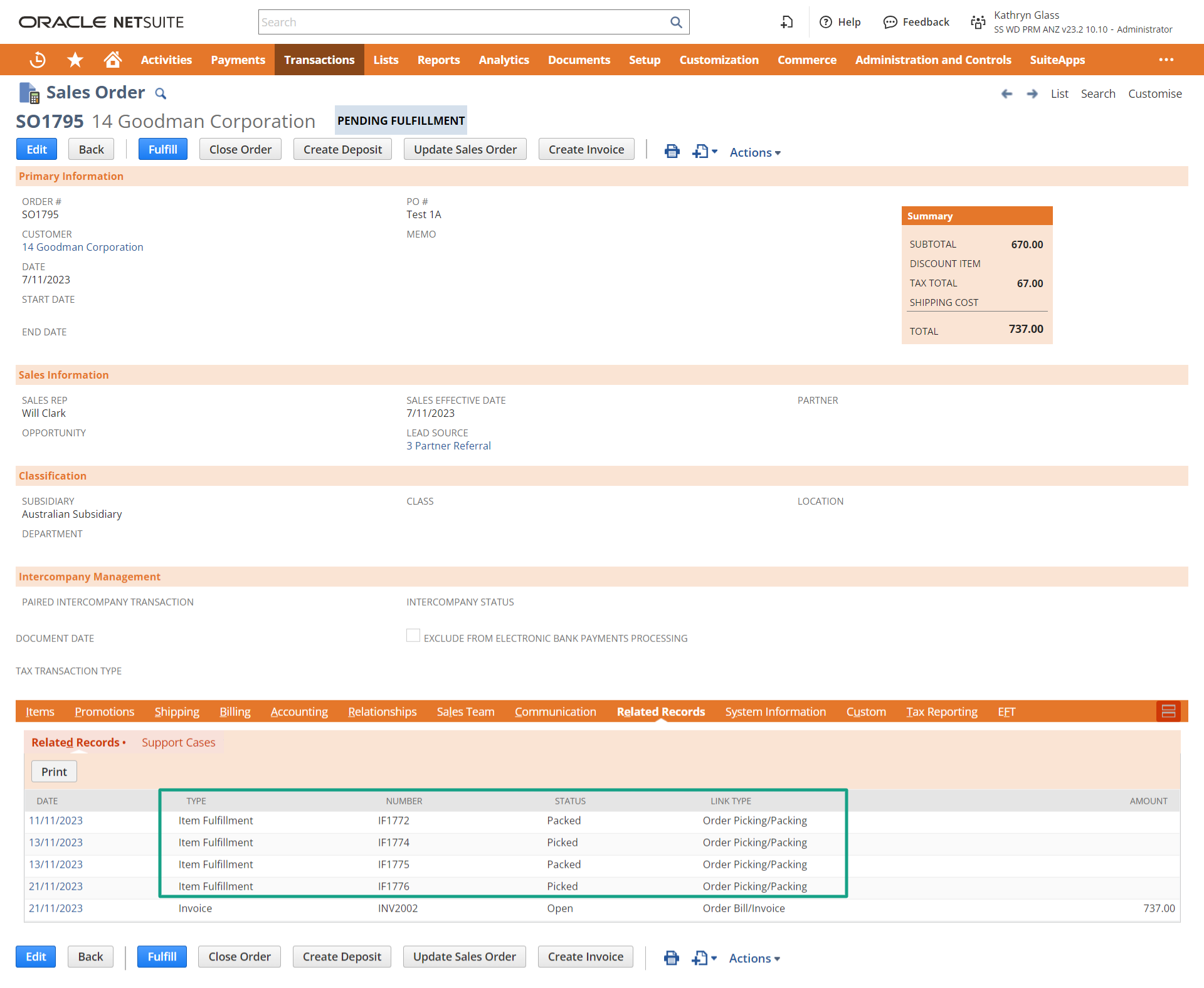Open the 11/11/2023 fulfillment date link
The height and width of the screenshot is (988, 1204).
tap(56, 821)
